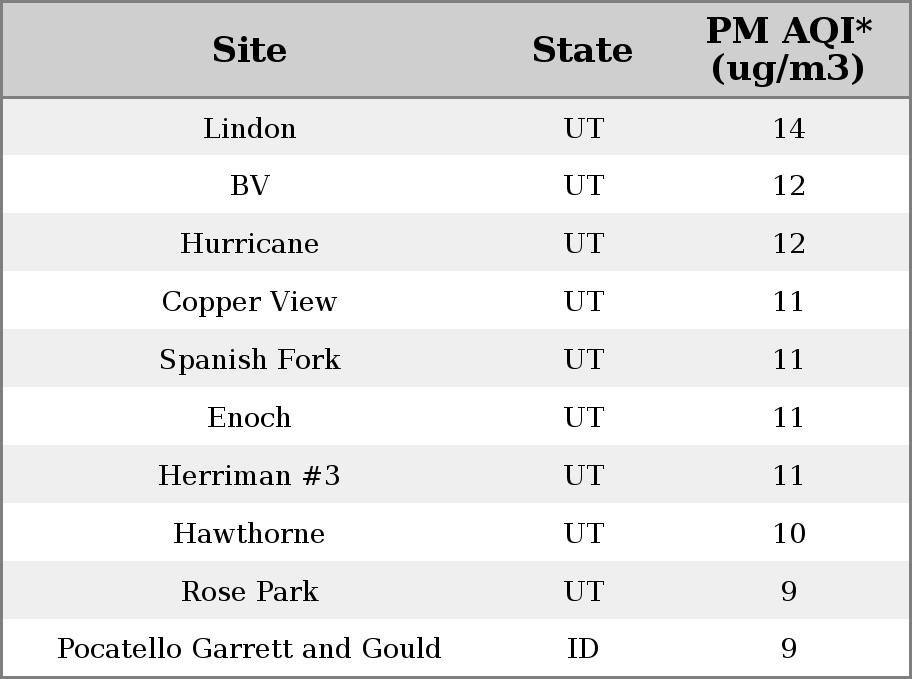The width and height of the screenshot is (912, 679).
Task: Click Rose Park's AQI value 9
Action: [789, 591]
